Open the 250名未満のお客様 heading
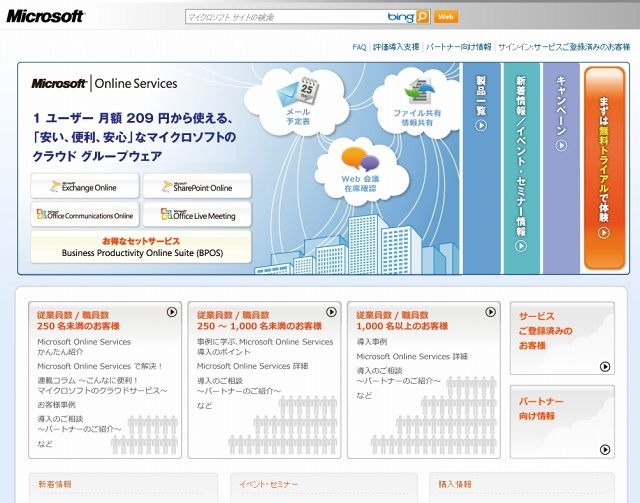This screenshot has height=503, width=640. [x=78, y=320]
